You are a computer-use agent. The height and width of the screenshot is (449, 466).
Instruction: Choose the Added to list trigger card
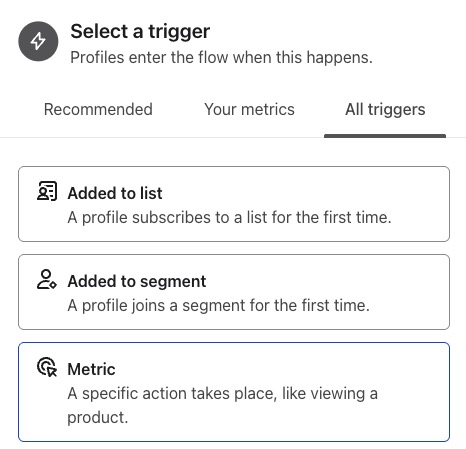point(234,204)
